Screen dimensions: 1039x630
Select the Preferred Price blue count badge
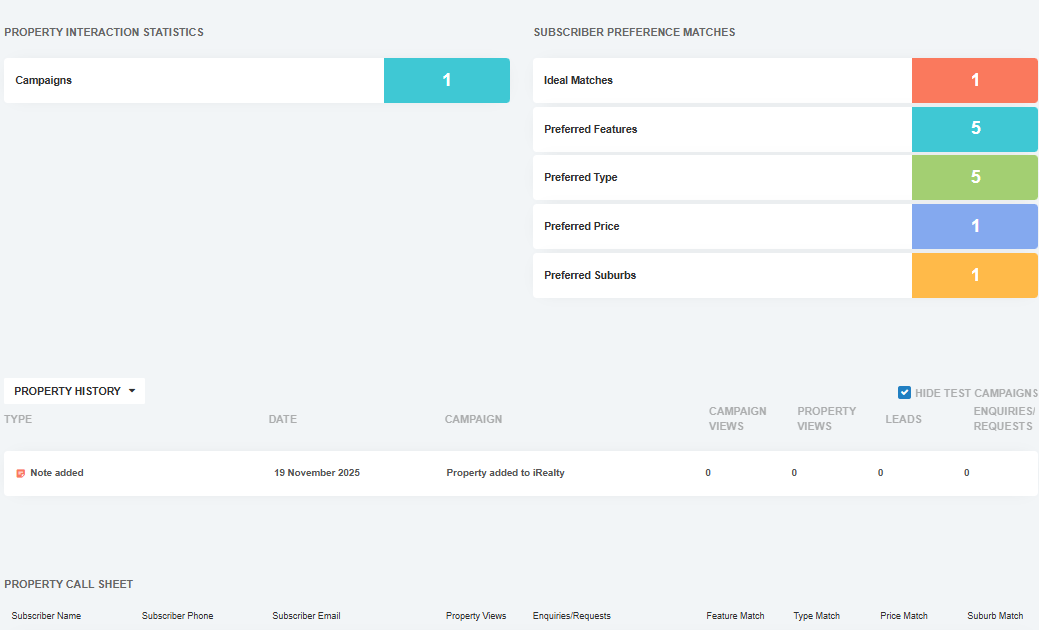point(974,226)
